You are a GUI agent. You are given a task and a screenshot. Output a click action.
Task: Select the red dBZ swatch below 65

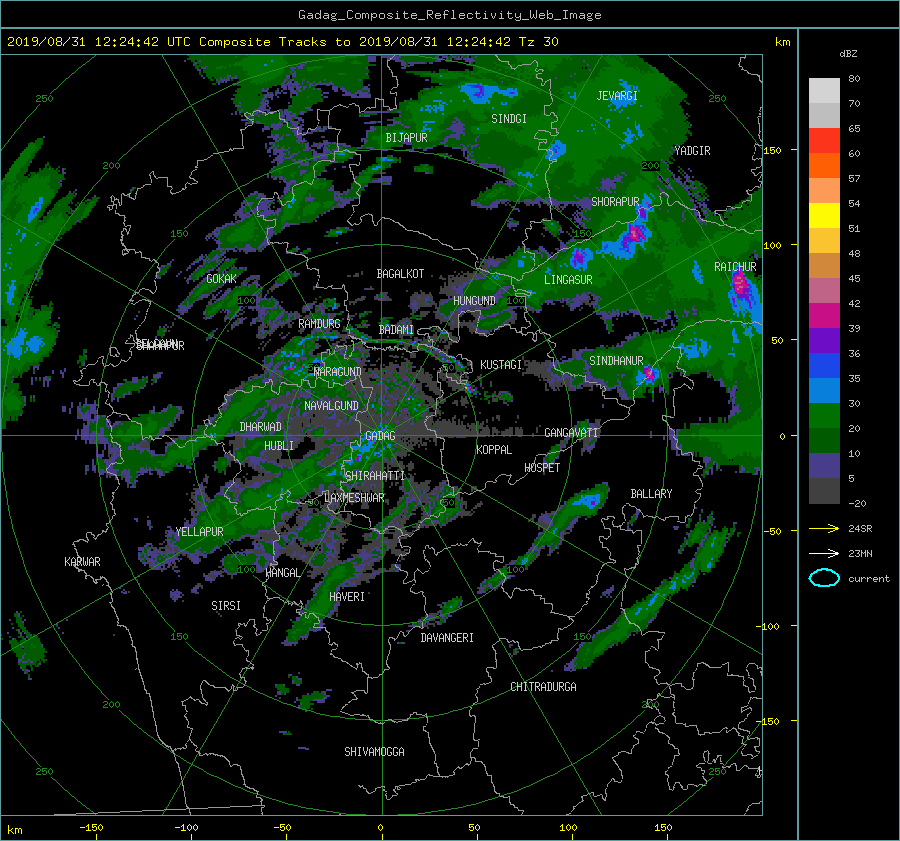[824, 140]
